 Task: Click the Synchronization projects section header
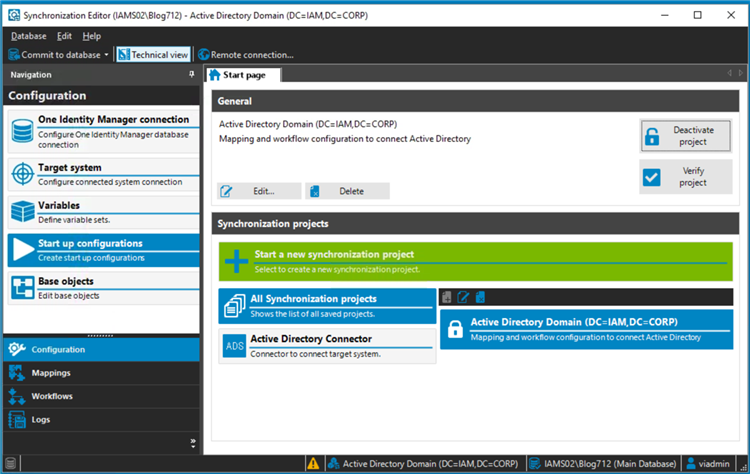coord(475,224)
